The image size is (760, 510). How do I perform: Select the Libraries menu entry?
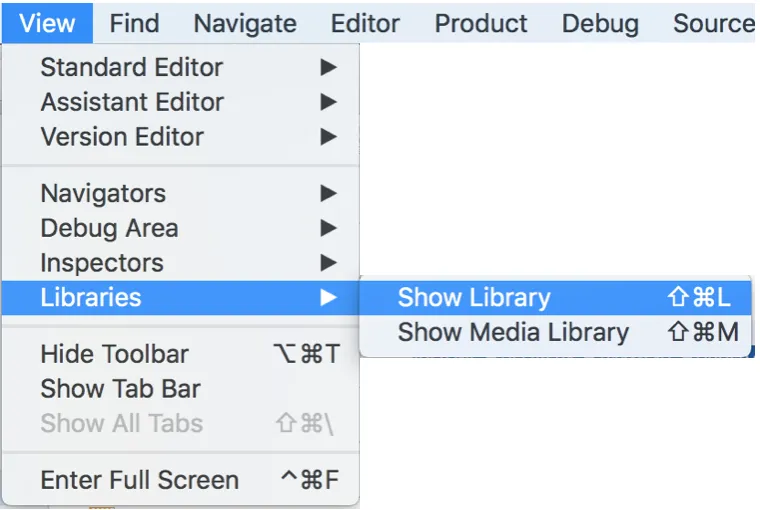[x=91, y=297]
